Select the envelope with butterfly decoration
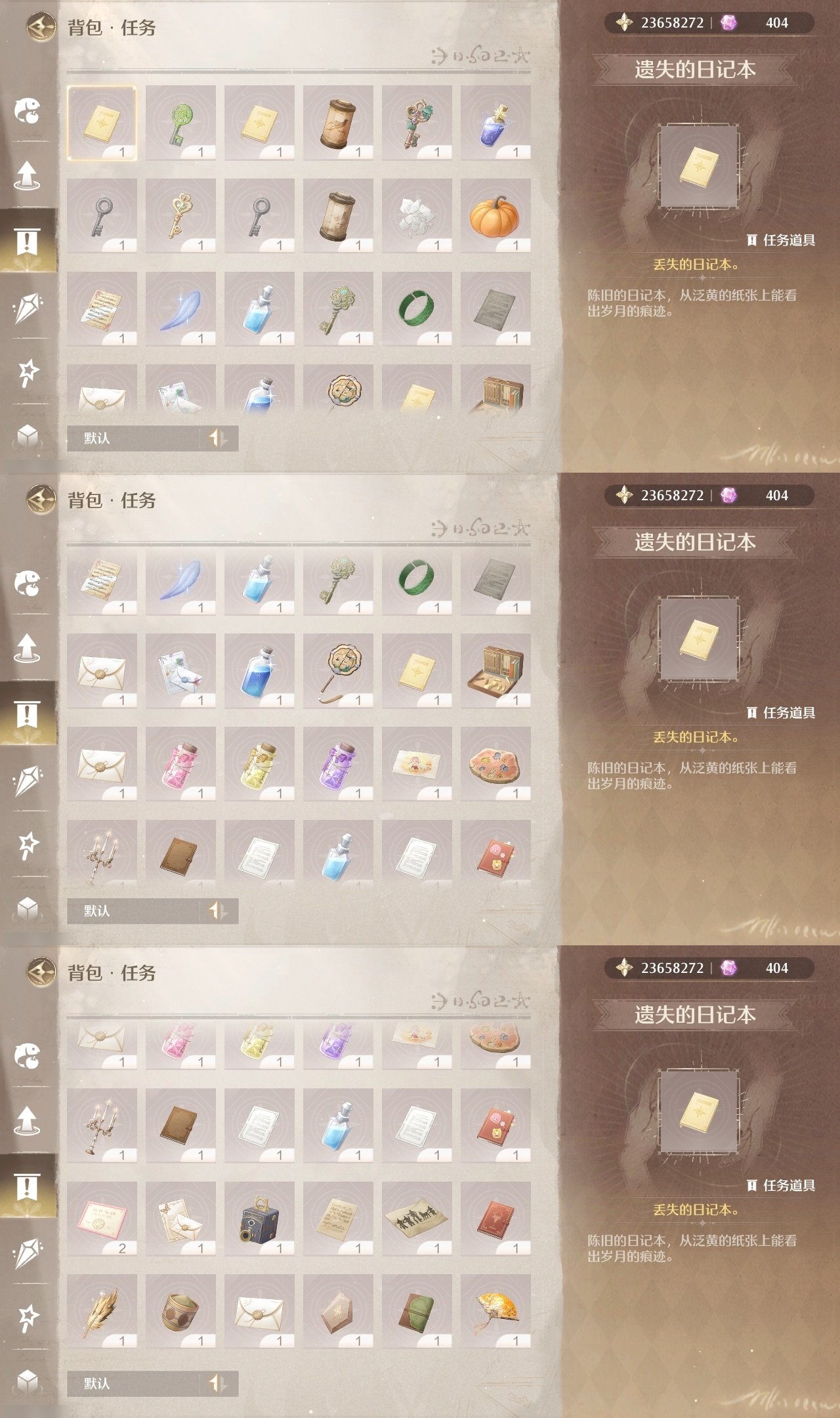The height and width of the screenshot is (1418, 840). (180, 1218)
